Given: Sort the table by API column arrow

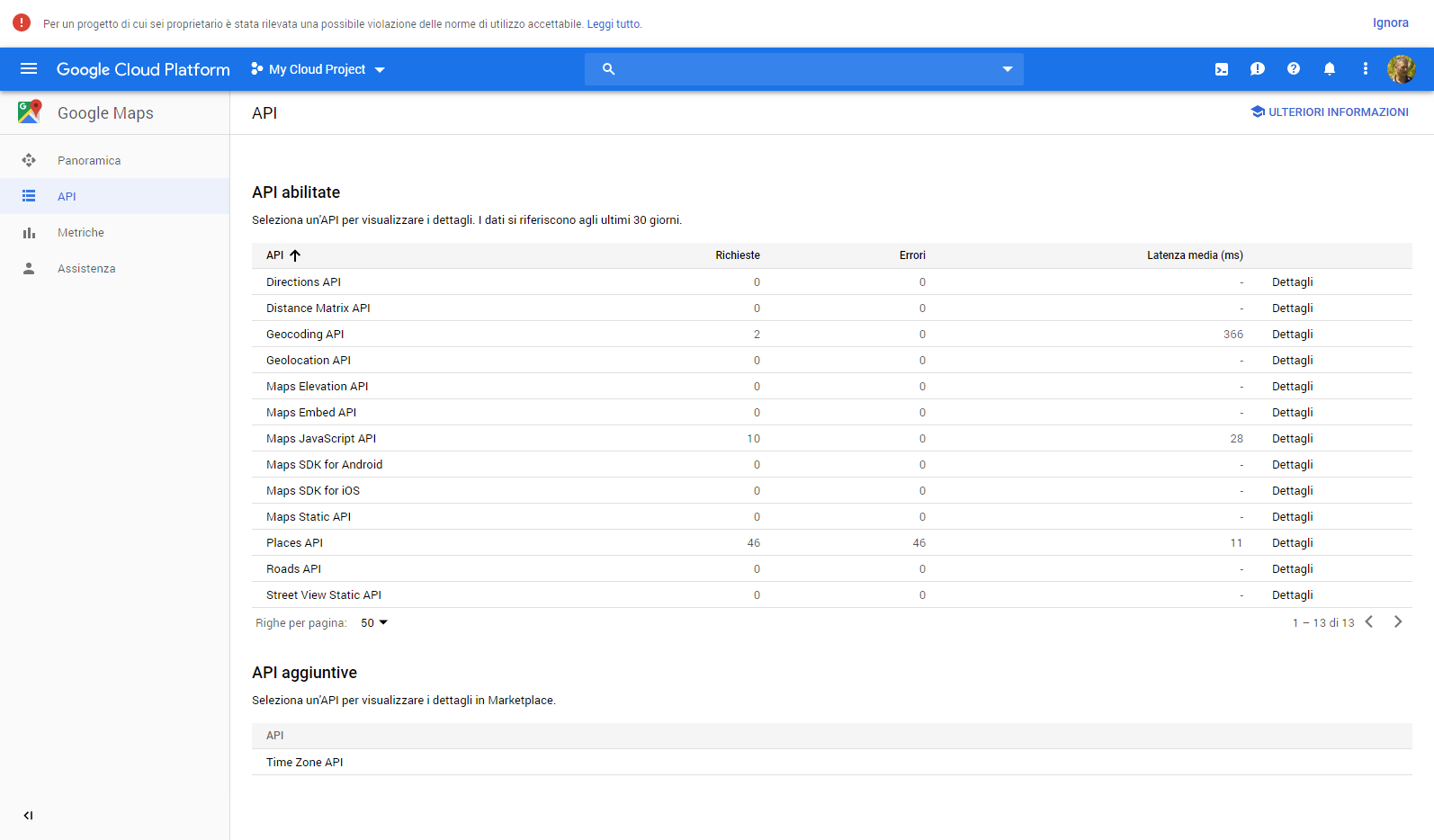Looking at the screenshot, I should tap(295, 255).
